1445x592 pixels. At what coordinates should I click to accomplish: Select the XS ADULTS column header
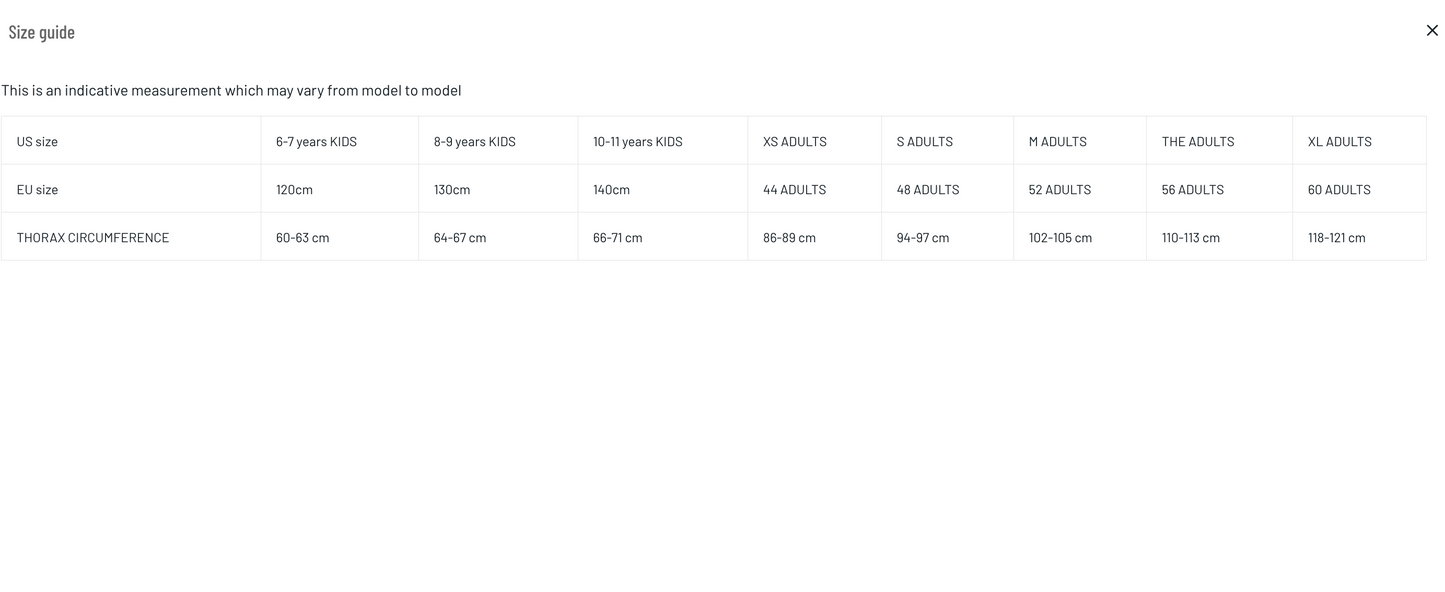pos(794,142)
